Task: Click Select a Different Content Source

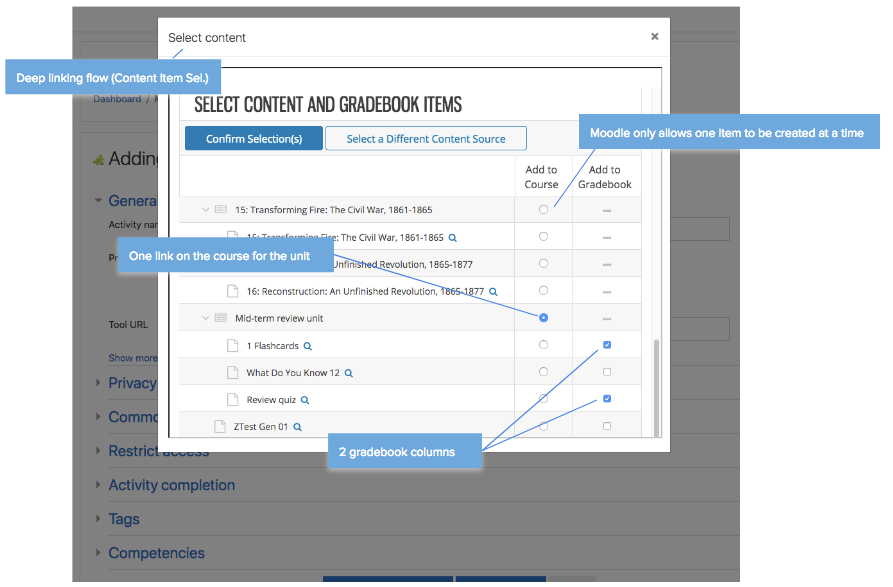Action: click(425, 139)
